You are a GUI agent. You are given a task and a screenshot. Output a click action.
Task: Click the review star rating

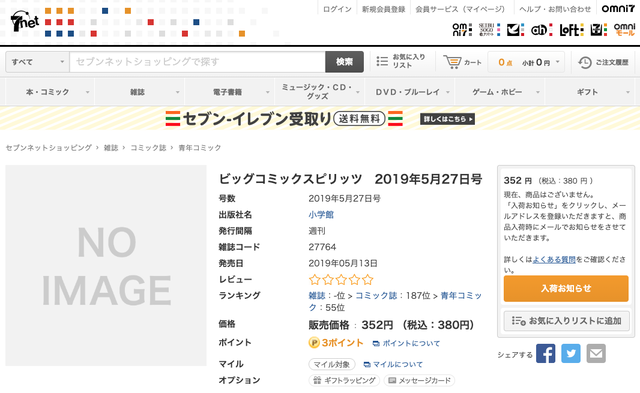341,280
